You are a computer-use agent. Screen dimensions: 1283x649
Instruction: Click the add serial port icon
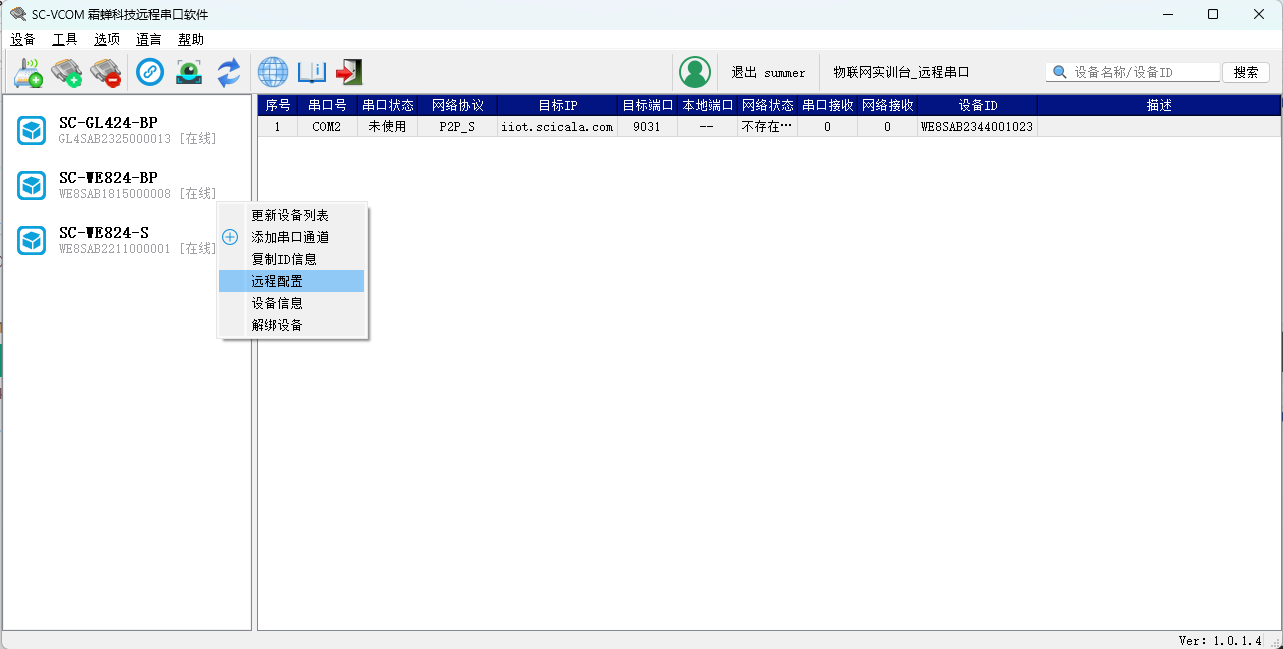click(x=67, y=72)
